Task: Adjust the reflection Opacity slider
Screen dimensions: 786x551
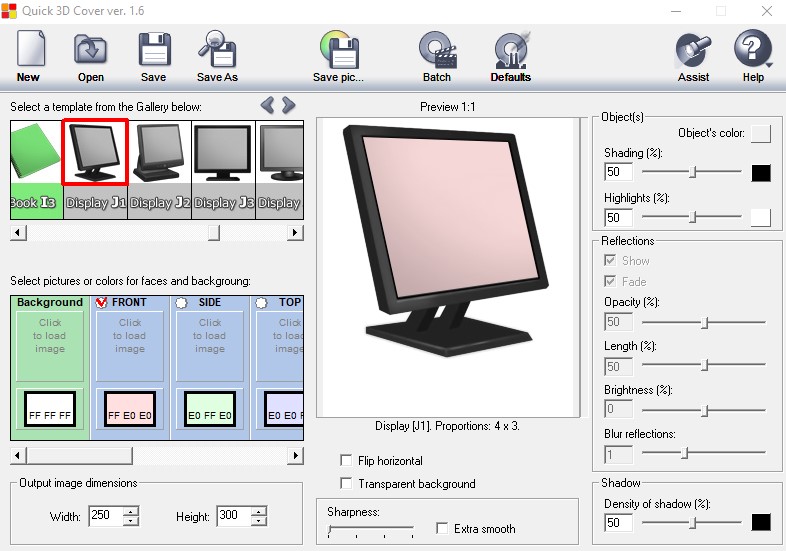Action: pos(704,322)
